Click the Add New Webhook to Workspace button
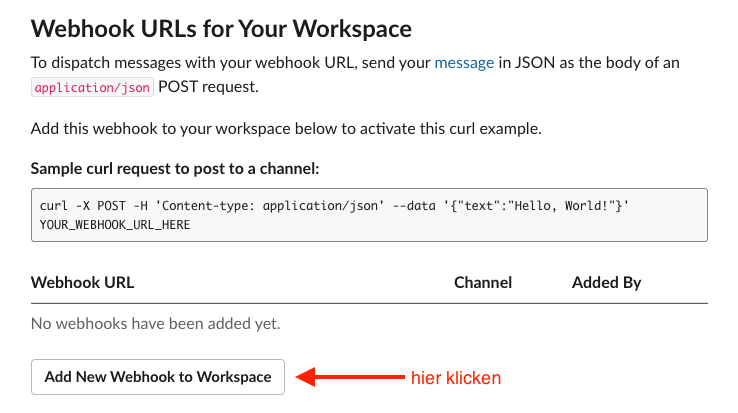The width and height of the screenshot is (738, 413). [x=158, y=377]
